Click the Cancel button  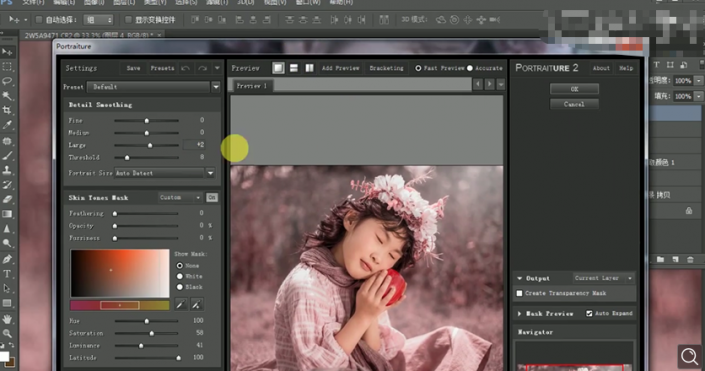574,104
